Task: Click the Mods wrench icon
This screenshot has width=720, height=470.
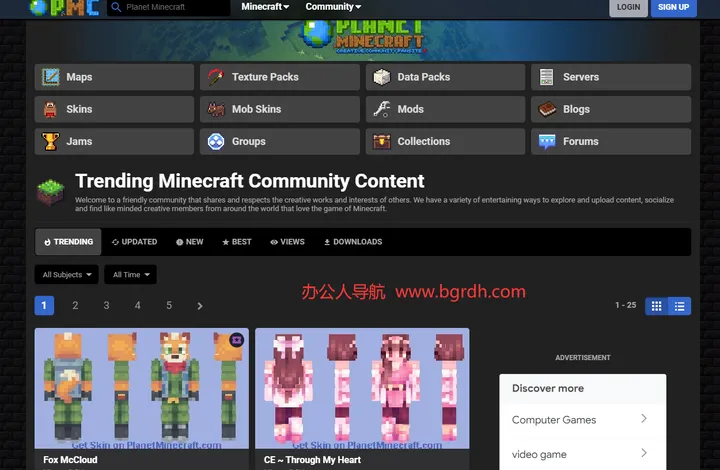Action: (382, 109)
